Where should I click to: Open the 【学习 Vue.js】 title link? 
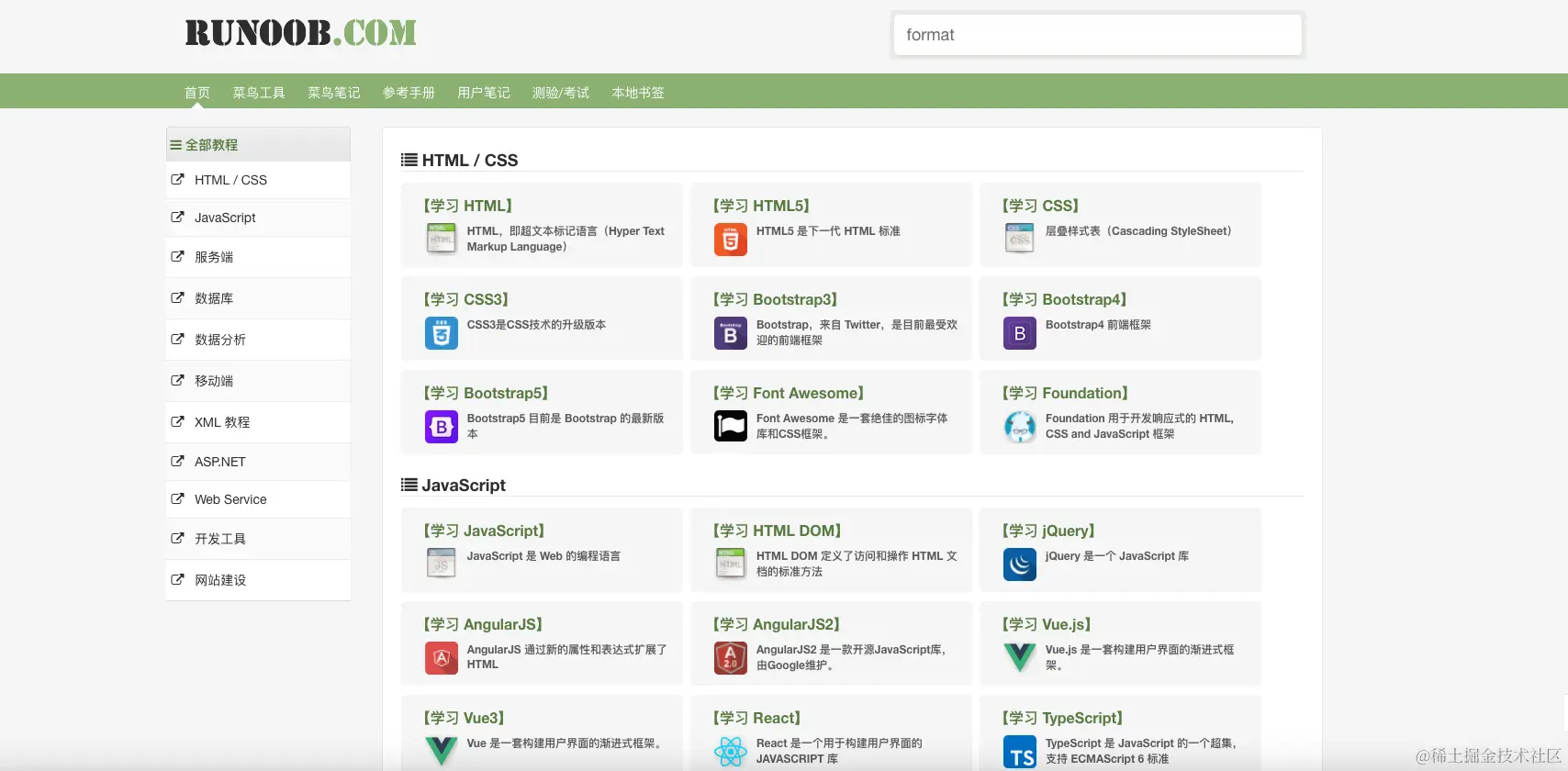click(x=1047, y=624)
